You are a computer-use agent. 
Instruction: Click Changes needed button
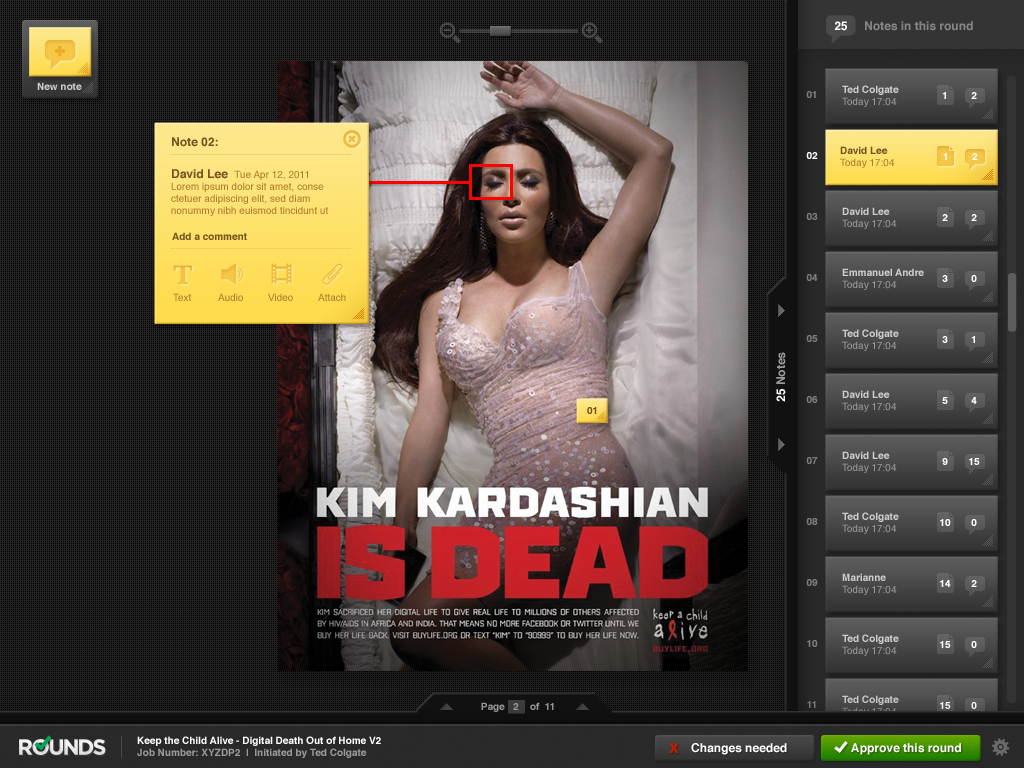[x=734, y=748]
